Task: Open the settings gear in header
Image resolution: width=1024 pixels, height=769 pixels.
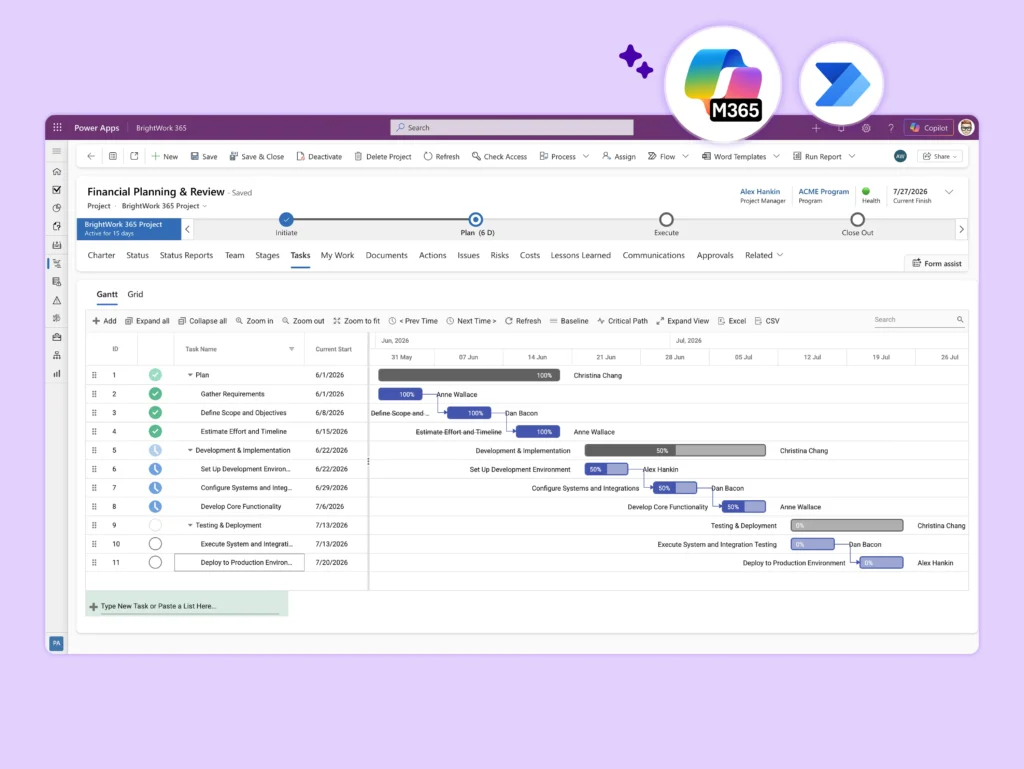Action: (866, 128)
